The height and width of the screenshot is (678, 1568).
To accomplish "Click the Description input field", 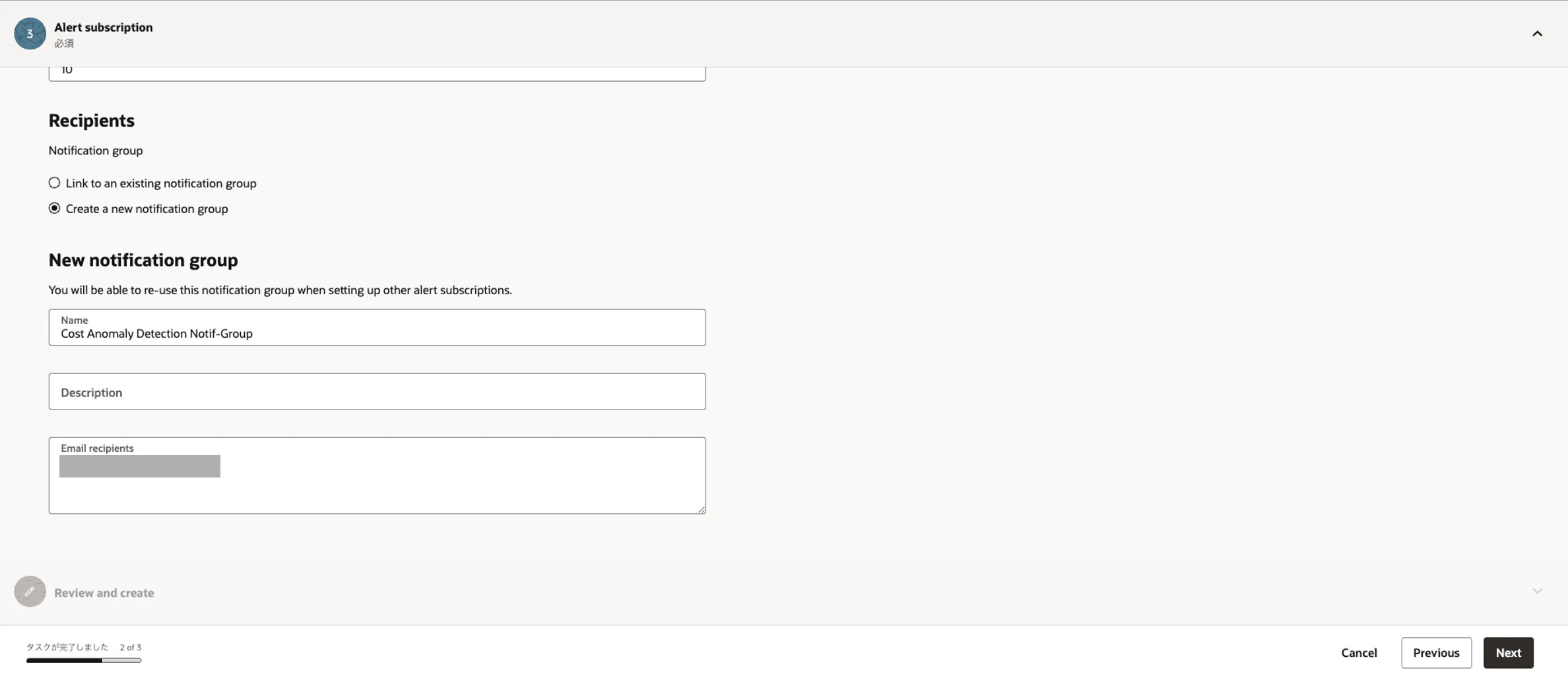I will (377, 392).
